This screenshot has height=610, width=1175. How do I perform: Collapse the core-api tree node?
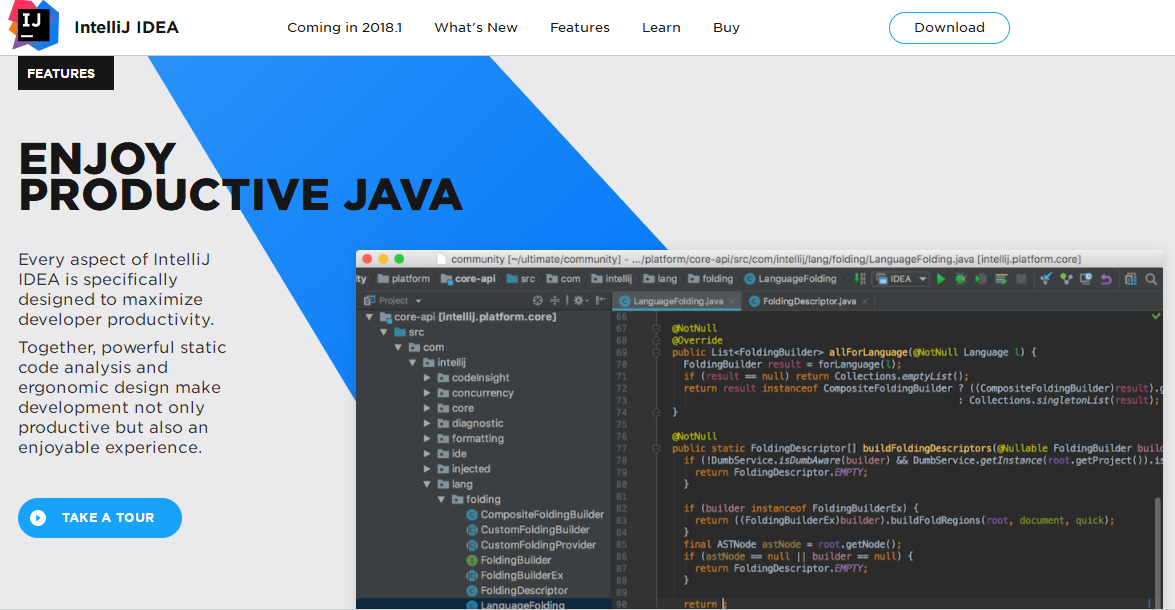pos(369,317)
